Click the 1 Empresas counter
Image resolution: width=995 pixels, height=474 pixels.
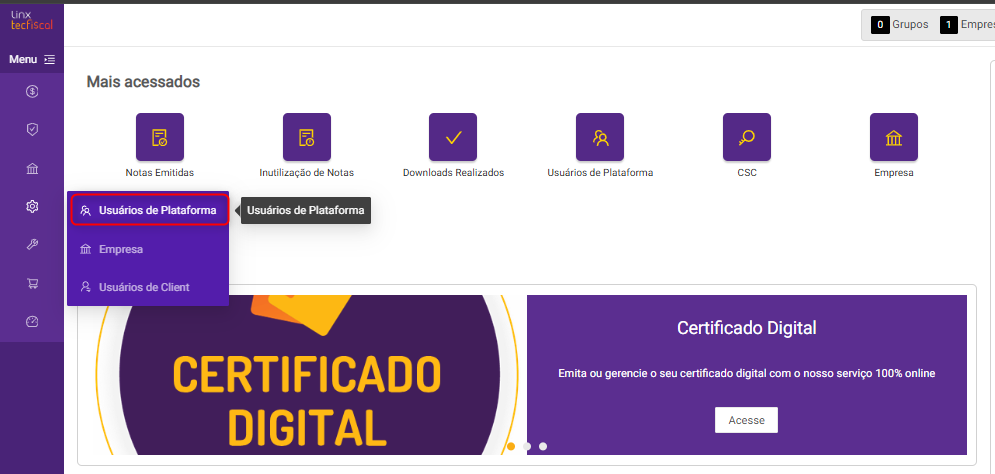click(x=967, y=25)
